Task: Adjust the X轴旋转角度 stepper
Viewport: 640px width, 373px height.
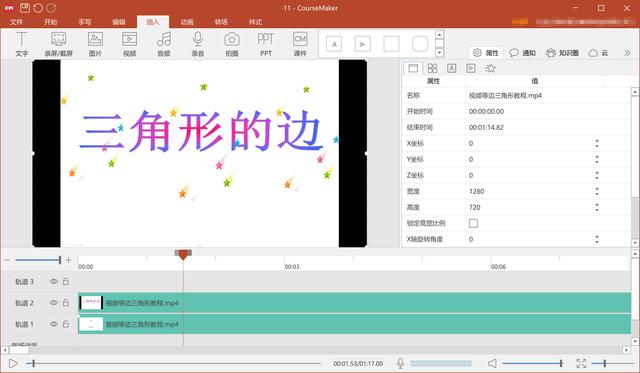Action: click(x=597, y=239)
